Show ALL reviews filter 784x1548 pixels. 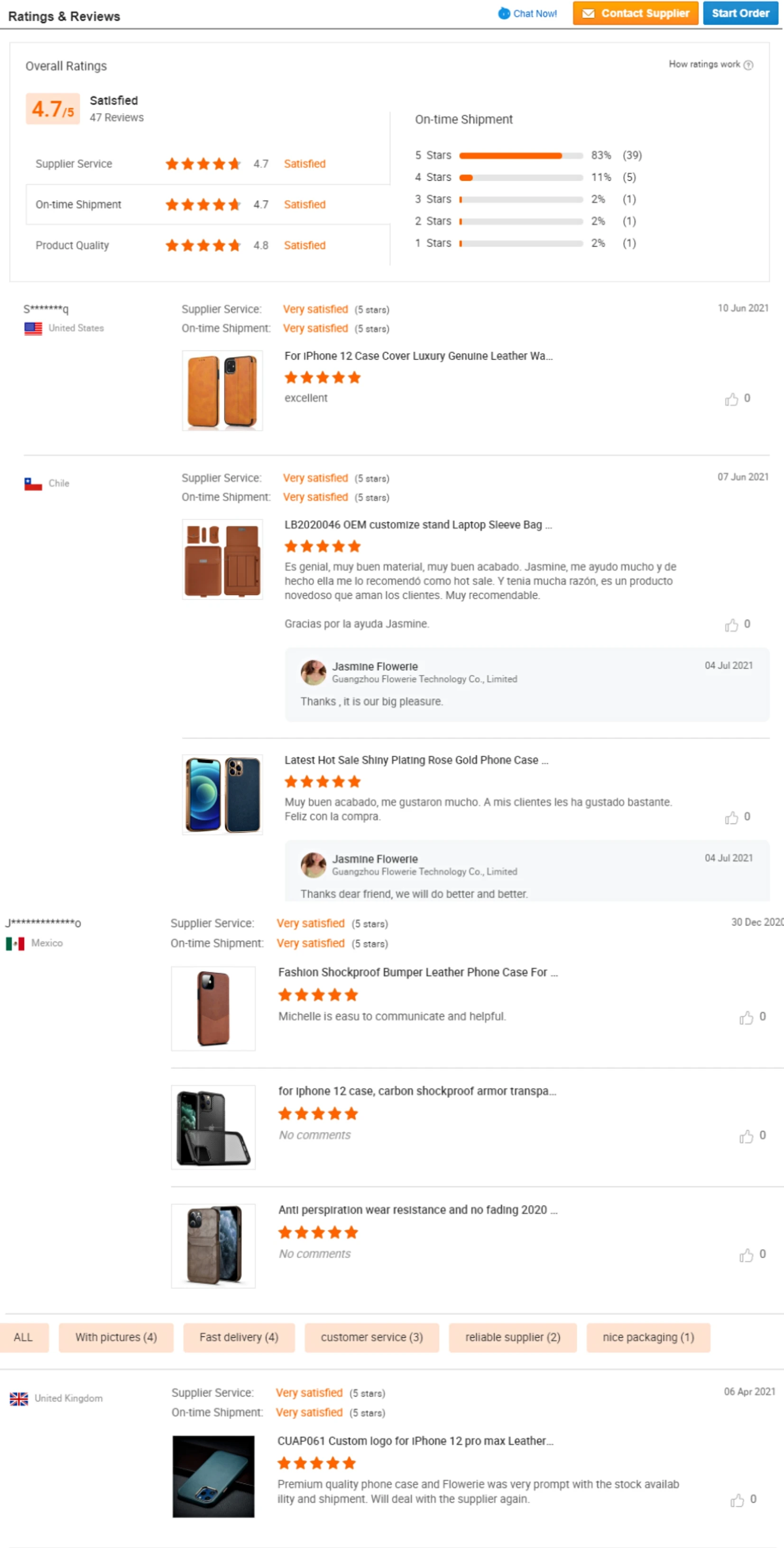[x=23, y=1337]
